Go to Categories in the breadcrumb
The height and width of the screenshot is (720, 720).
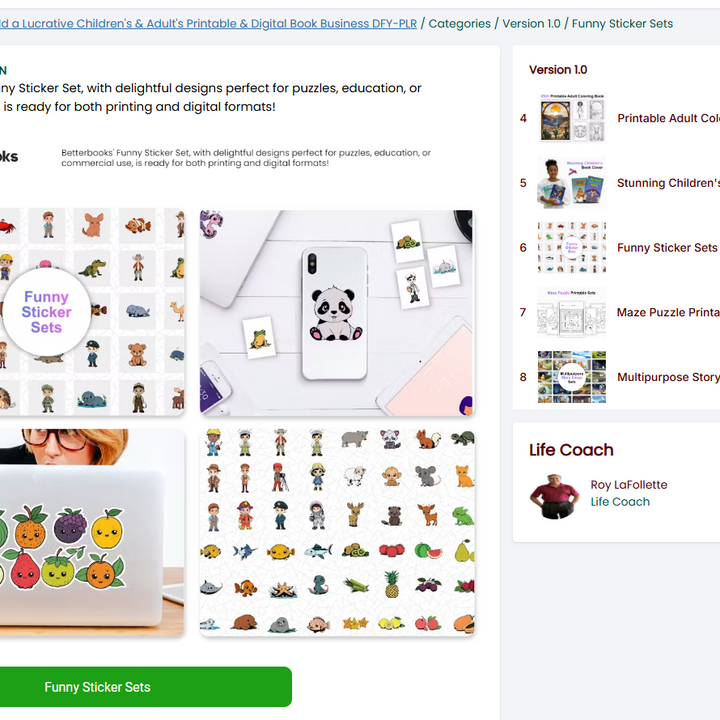459,23
